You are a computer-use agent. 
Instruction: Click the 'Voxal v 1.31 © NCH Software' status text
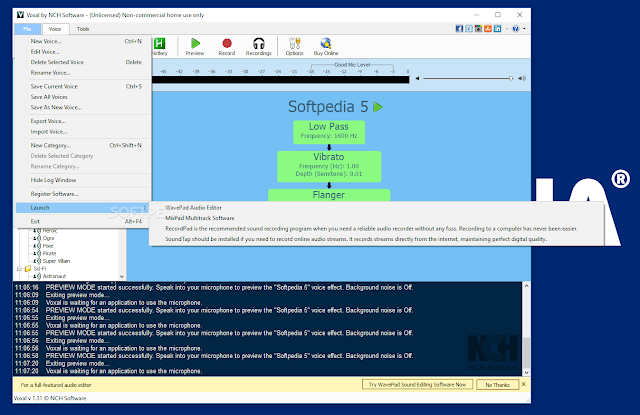pyautogui.click(x=50, y=398)
